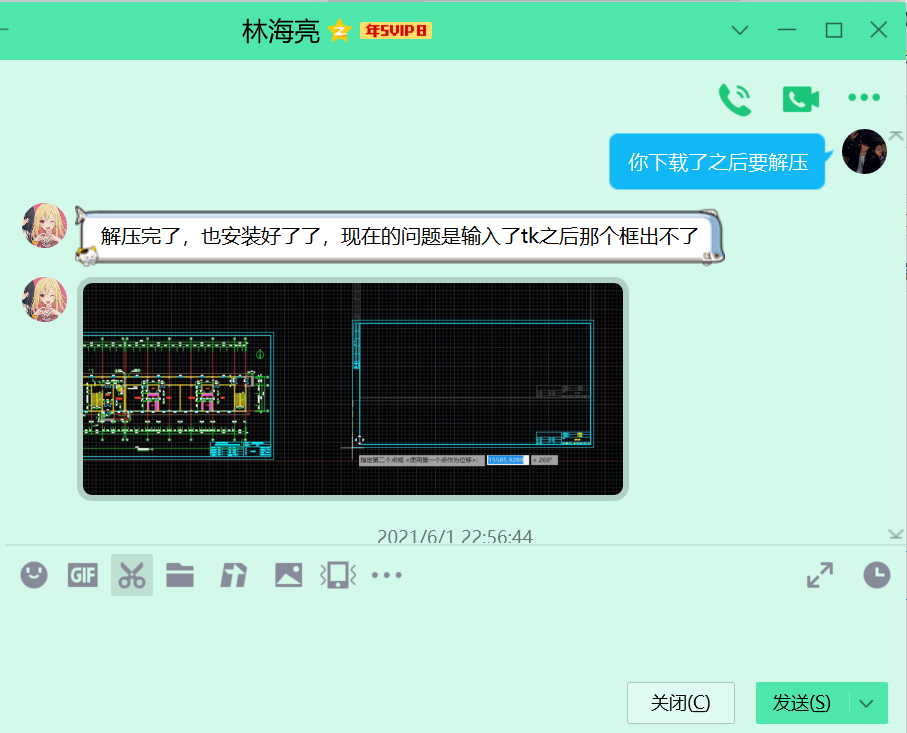
Task: Click the folder icon to send file
Action: click(180, 575)
